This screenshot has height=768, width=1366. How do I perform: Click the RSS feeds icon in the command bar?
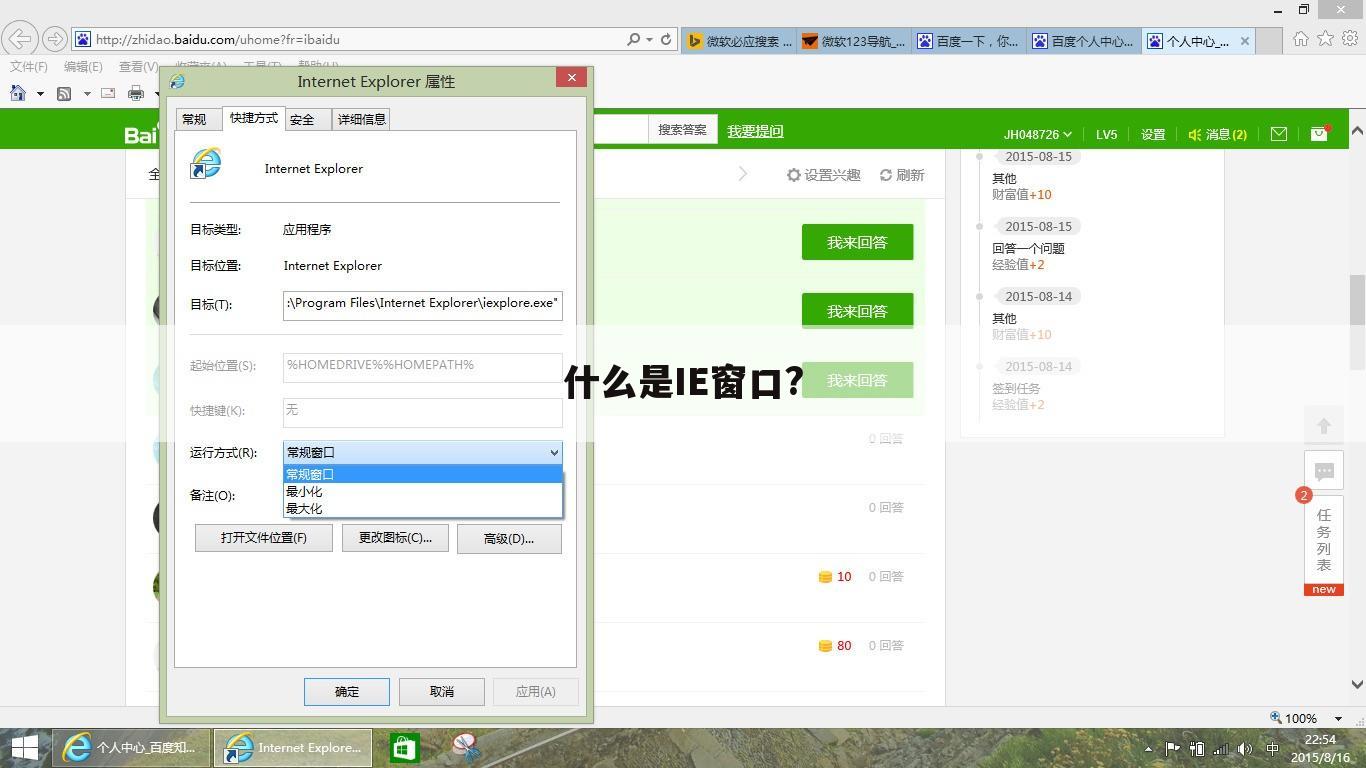pyautogui.click(x=64, y=93)
